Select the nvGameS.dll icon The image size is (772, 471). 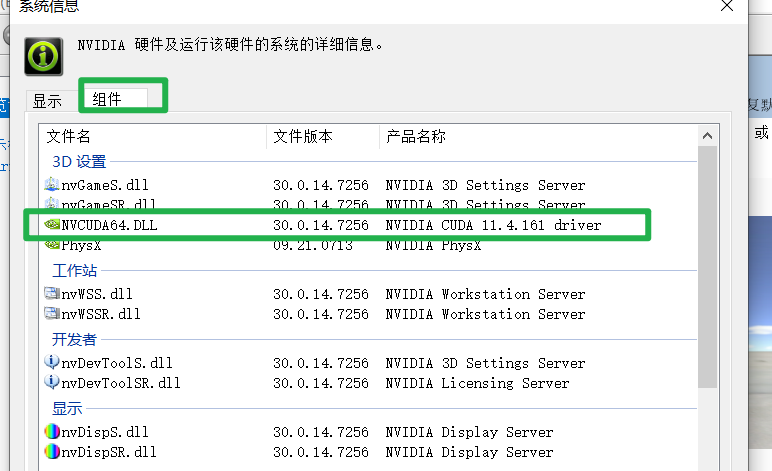[52, 185]
